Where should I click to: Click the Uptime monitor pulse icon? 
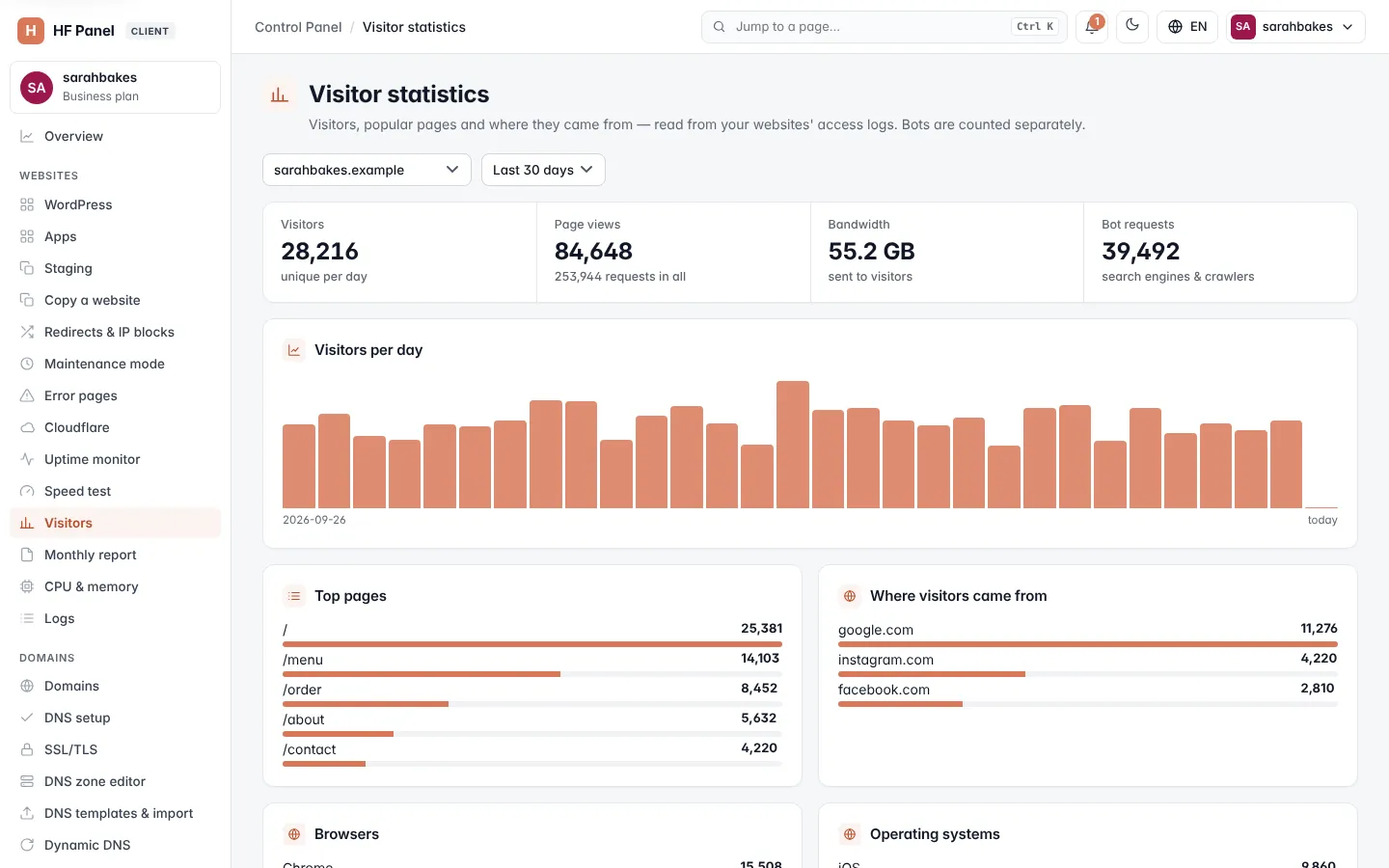click(x=27, y=459)
